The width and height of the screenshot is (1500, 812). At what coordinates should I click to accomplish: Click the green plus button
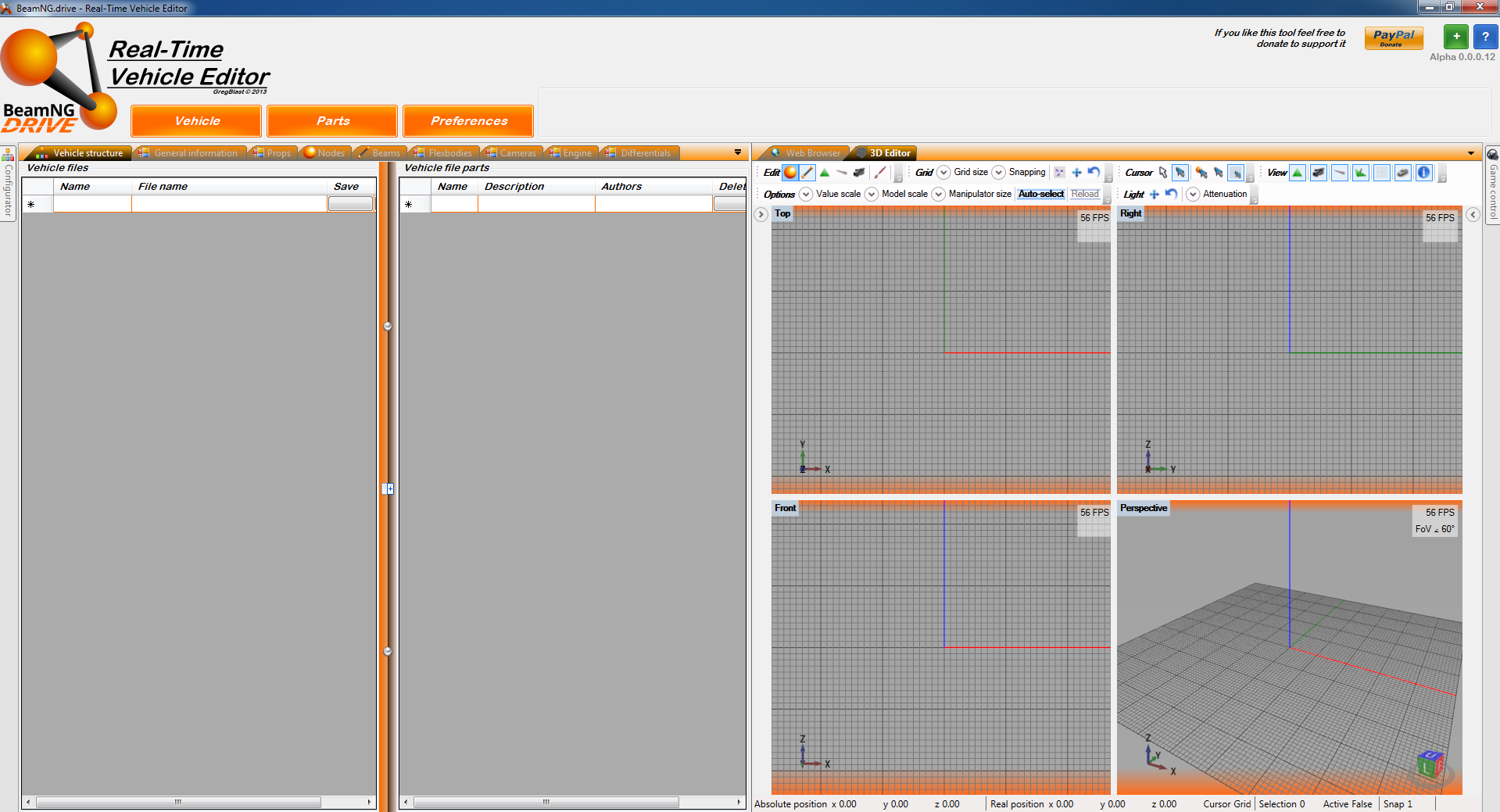coord(1455,37)
